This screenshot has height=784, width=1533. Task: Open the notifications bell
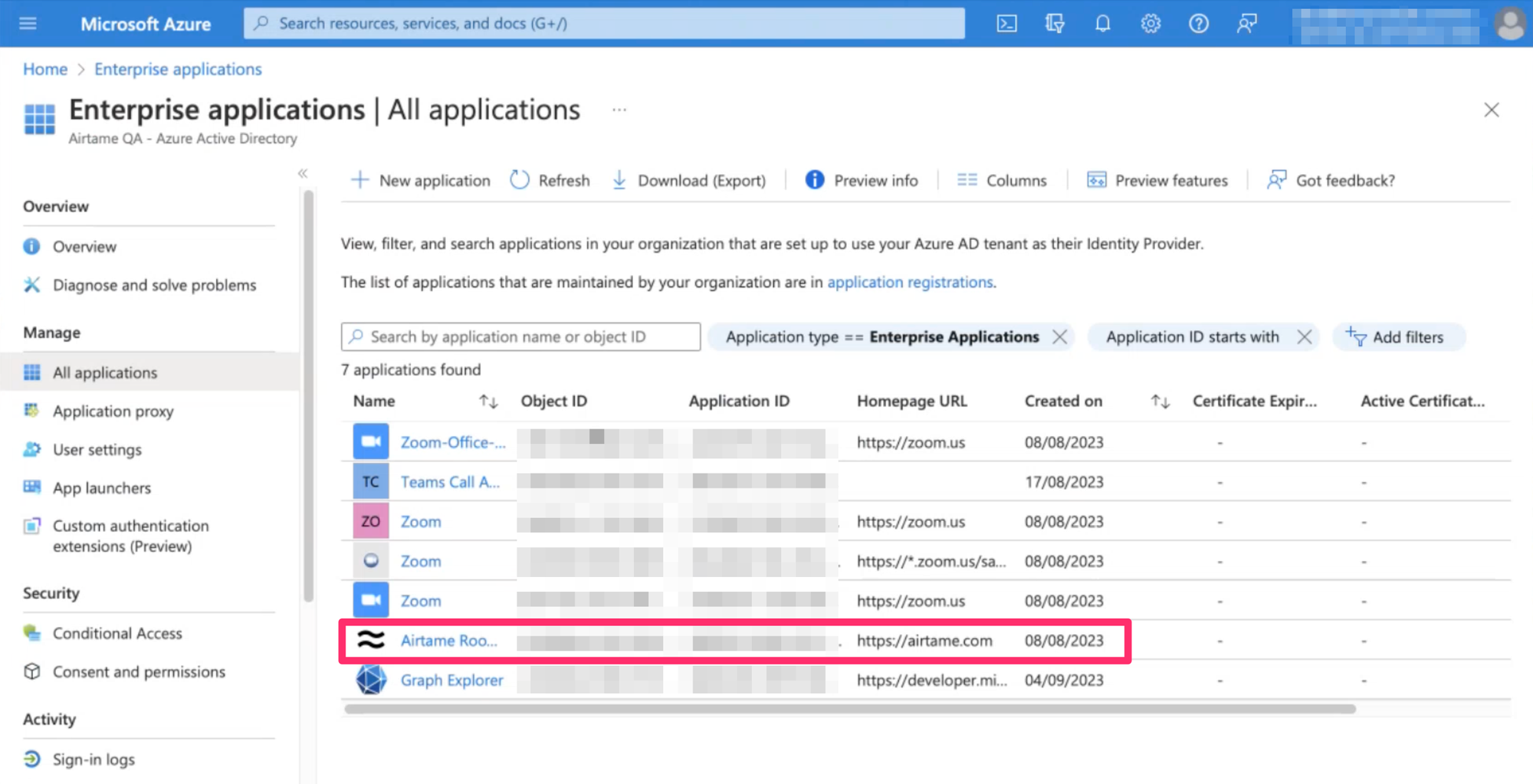(x=1102, y=24)
